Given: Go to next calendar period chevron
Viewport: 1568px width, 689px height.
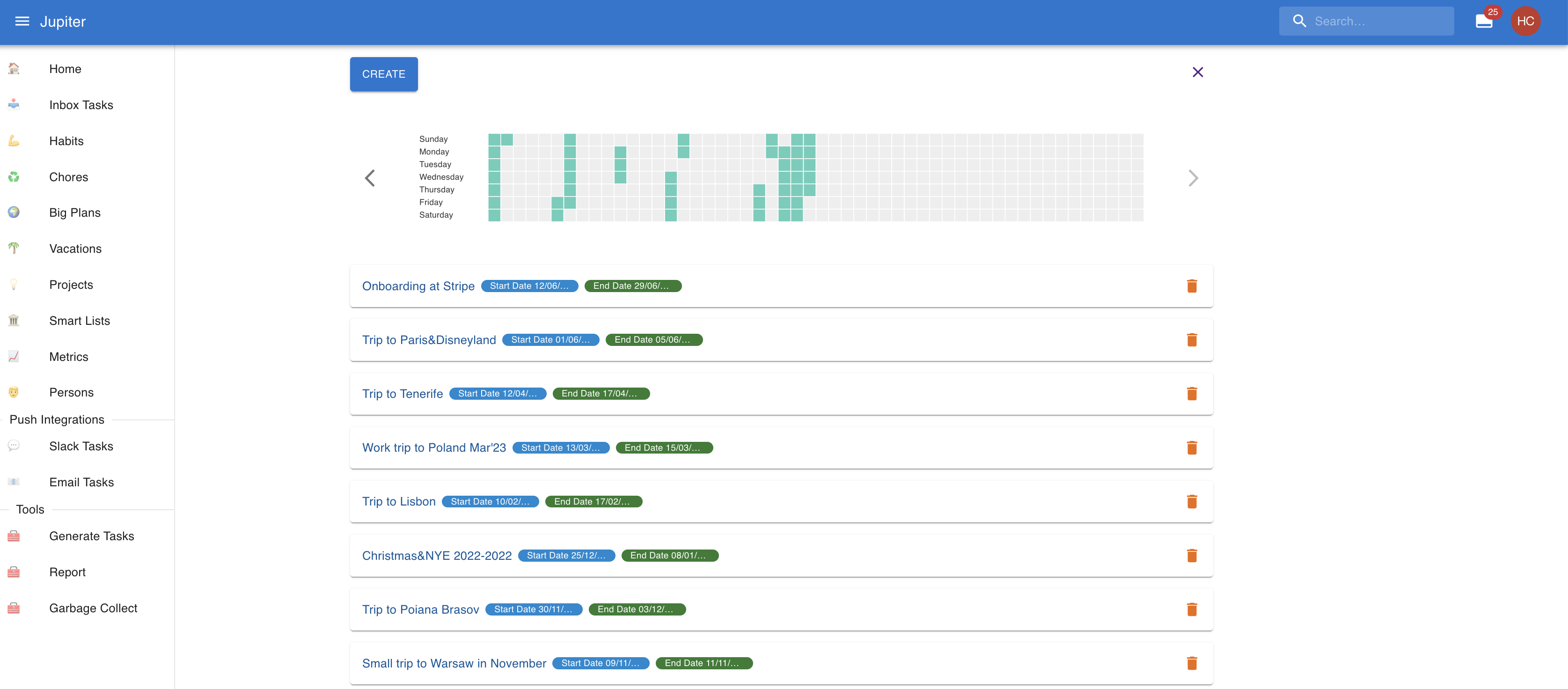Looking at the screenshot, I should (1193, 178).
